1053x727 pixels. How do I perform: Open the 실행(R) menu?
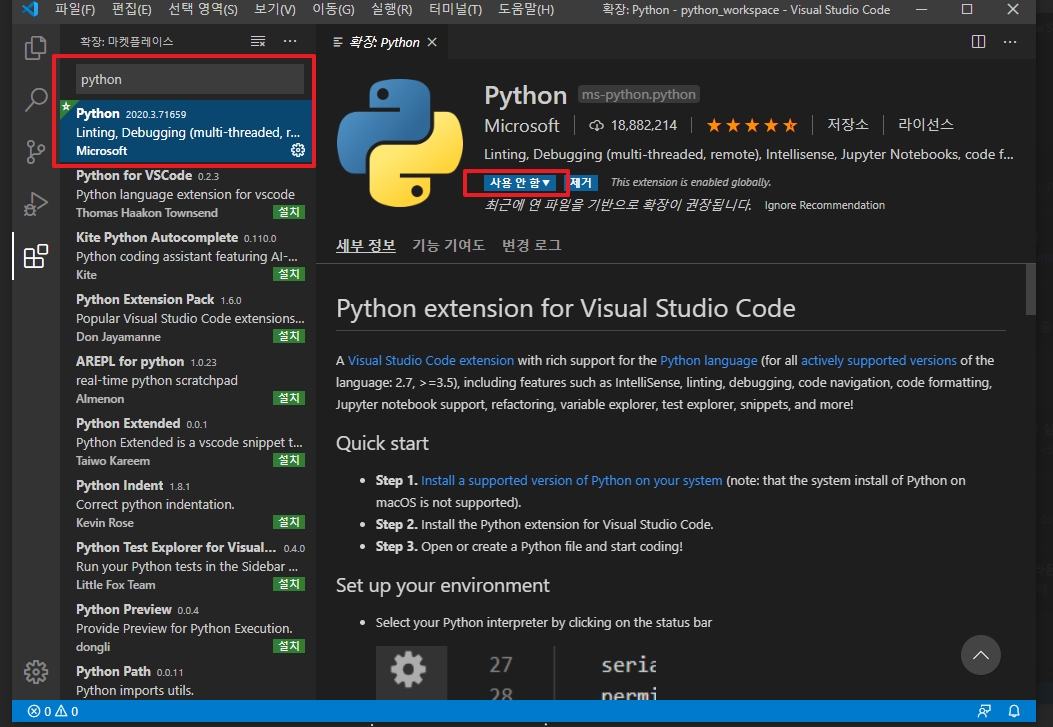coord(392,9)
